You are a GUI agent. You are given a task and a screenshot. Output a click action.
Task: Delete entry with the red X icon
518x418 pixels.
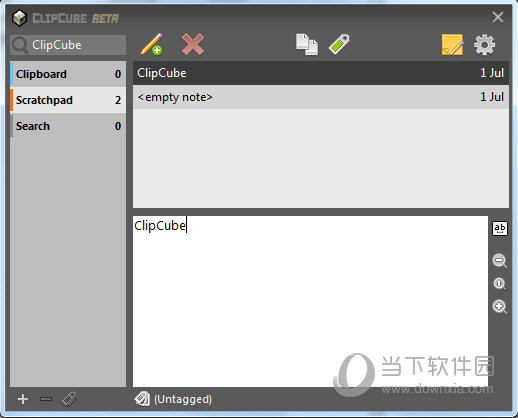click(x=193, y=44)
